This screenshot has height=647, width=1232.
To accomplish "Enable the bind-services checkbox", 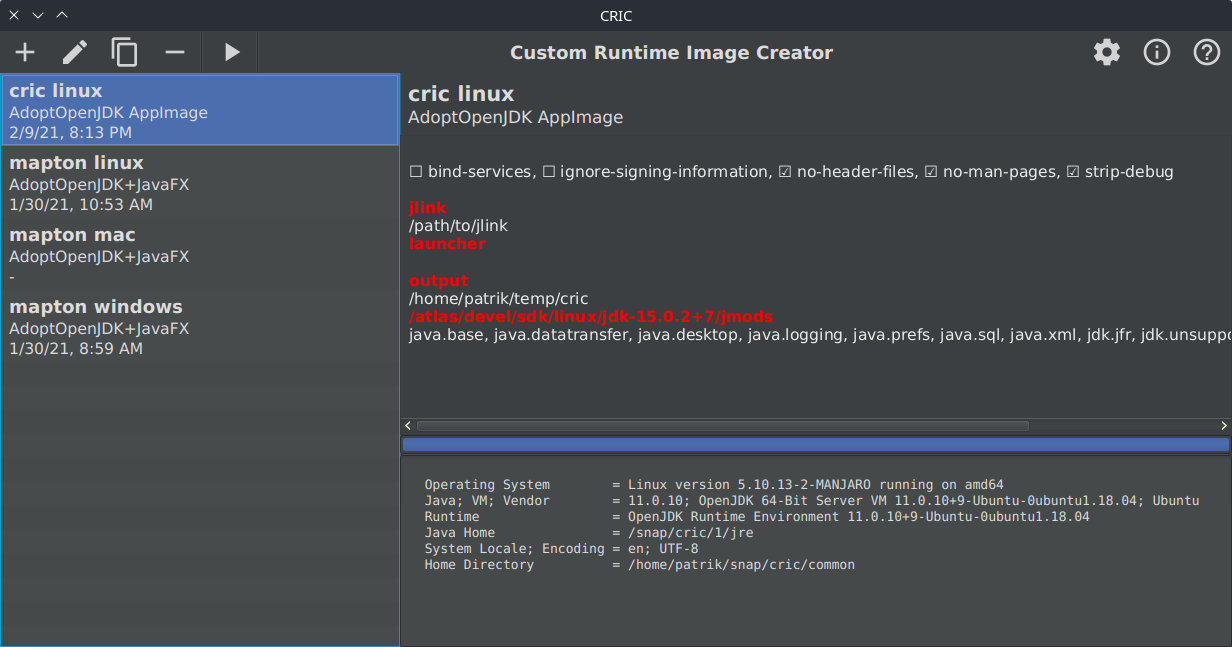I will point(415,171).
